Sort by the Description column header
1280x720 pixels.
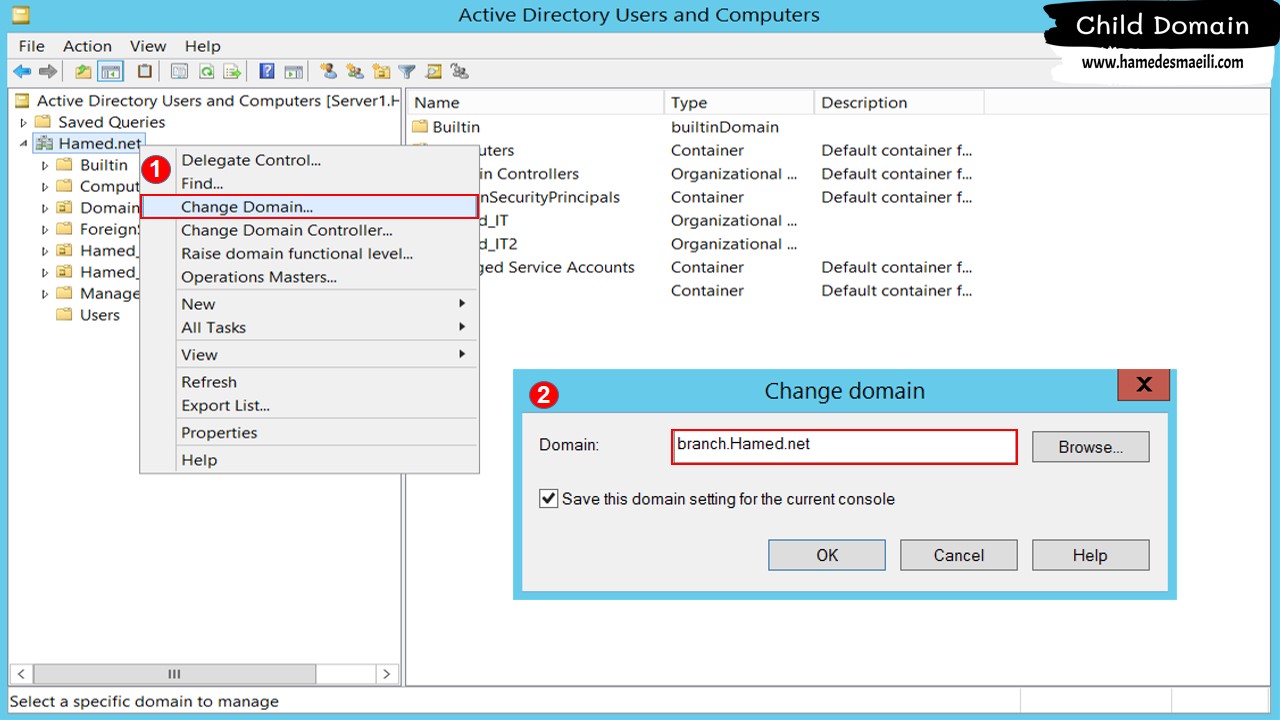[x=899, y=102]
